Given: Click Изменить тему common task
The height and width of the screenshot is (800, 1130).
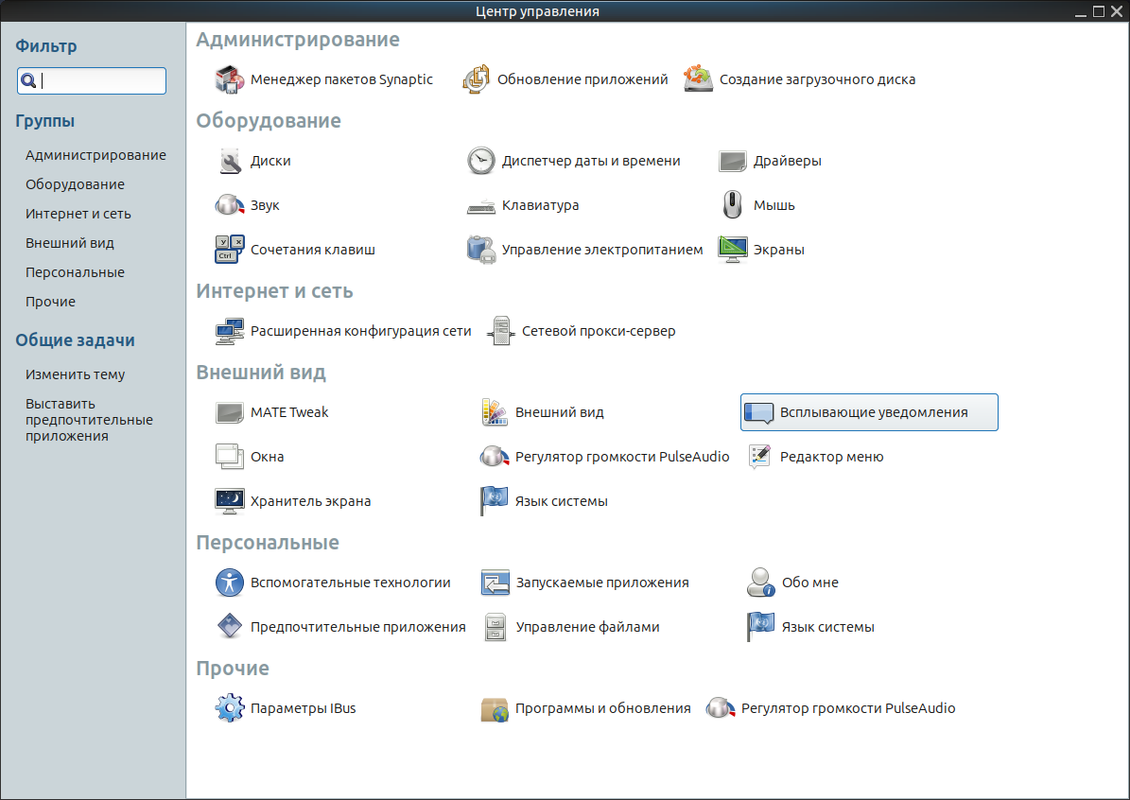Looking at the screenshot, I should tap(75, 375).
